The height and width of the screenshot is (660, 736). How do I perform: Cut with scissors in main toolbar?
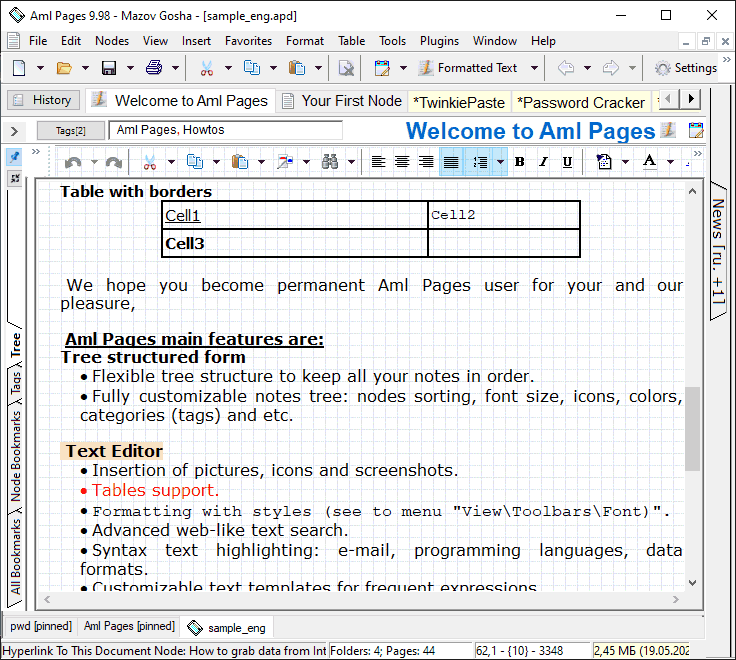(x=207, y=68)
